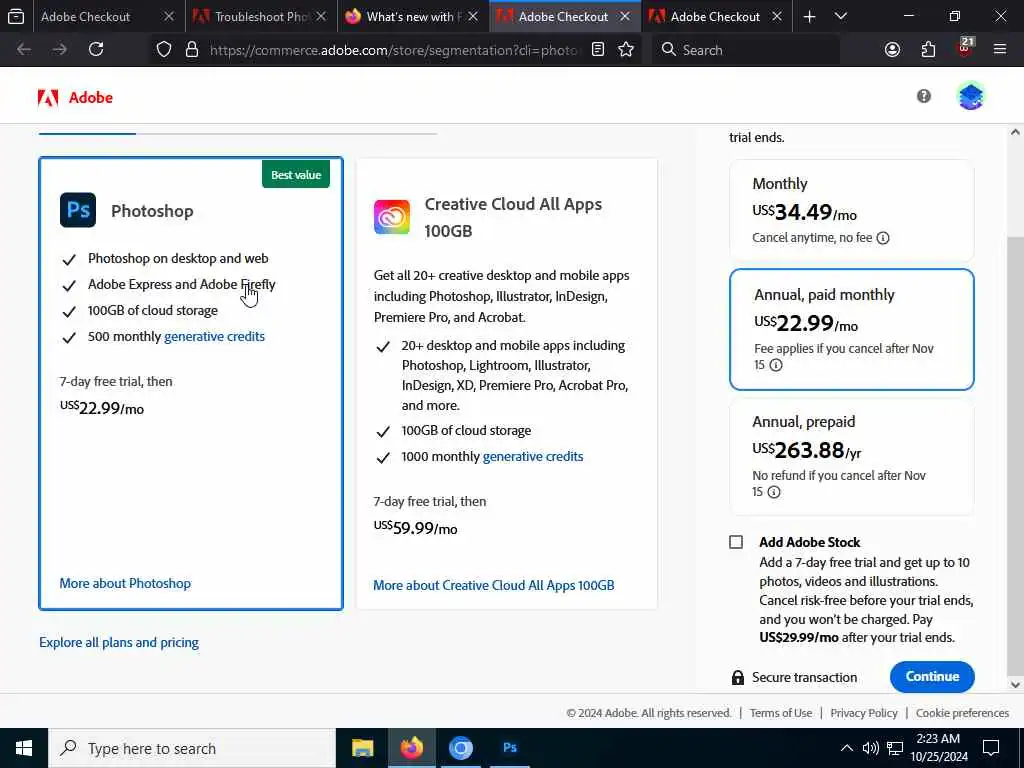
Task: Open a new tab with the plus button
Action: [x=809, y=16]
